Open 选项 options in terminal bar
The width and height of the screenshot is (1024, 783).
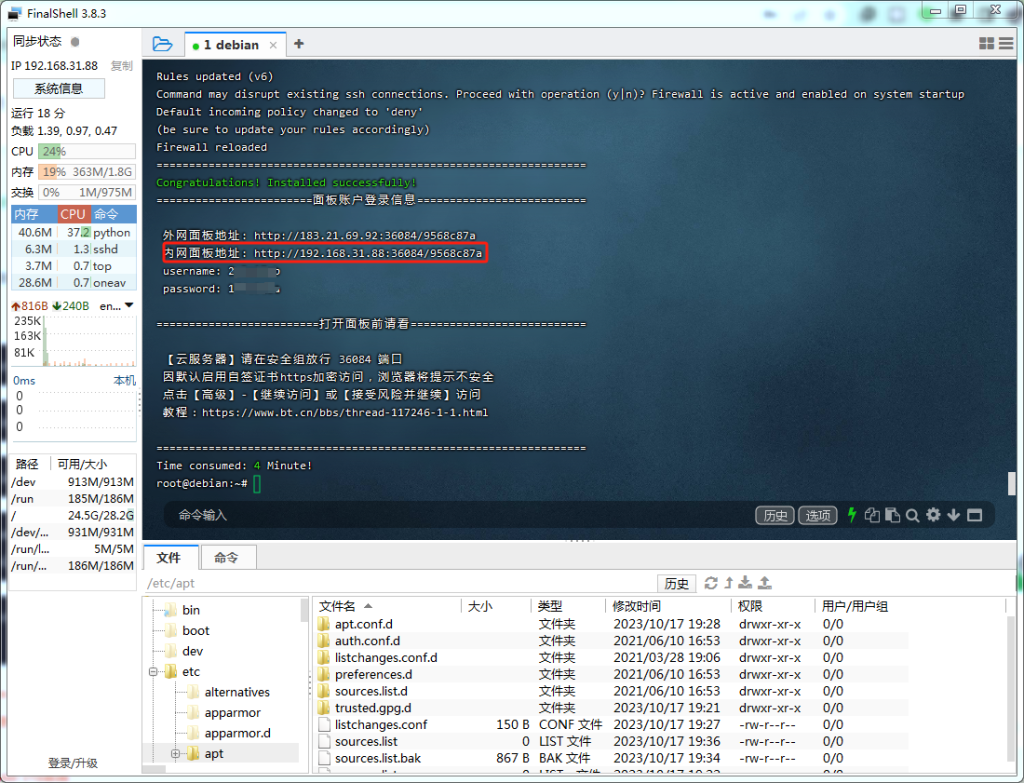click(x=818, y=515)
